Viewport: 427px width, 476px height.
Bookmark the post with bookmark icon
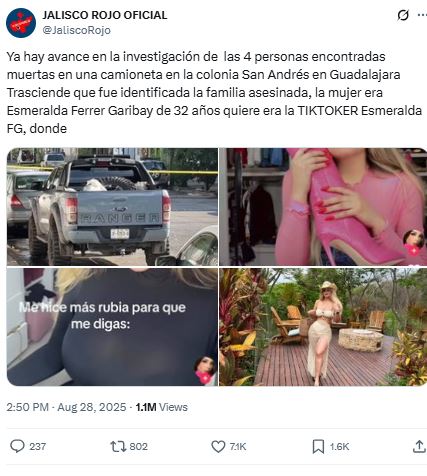318,446
